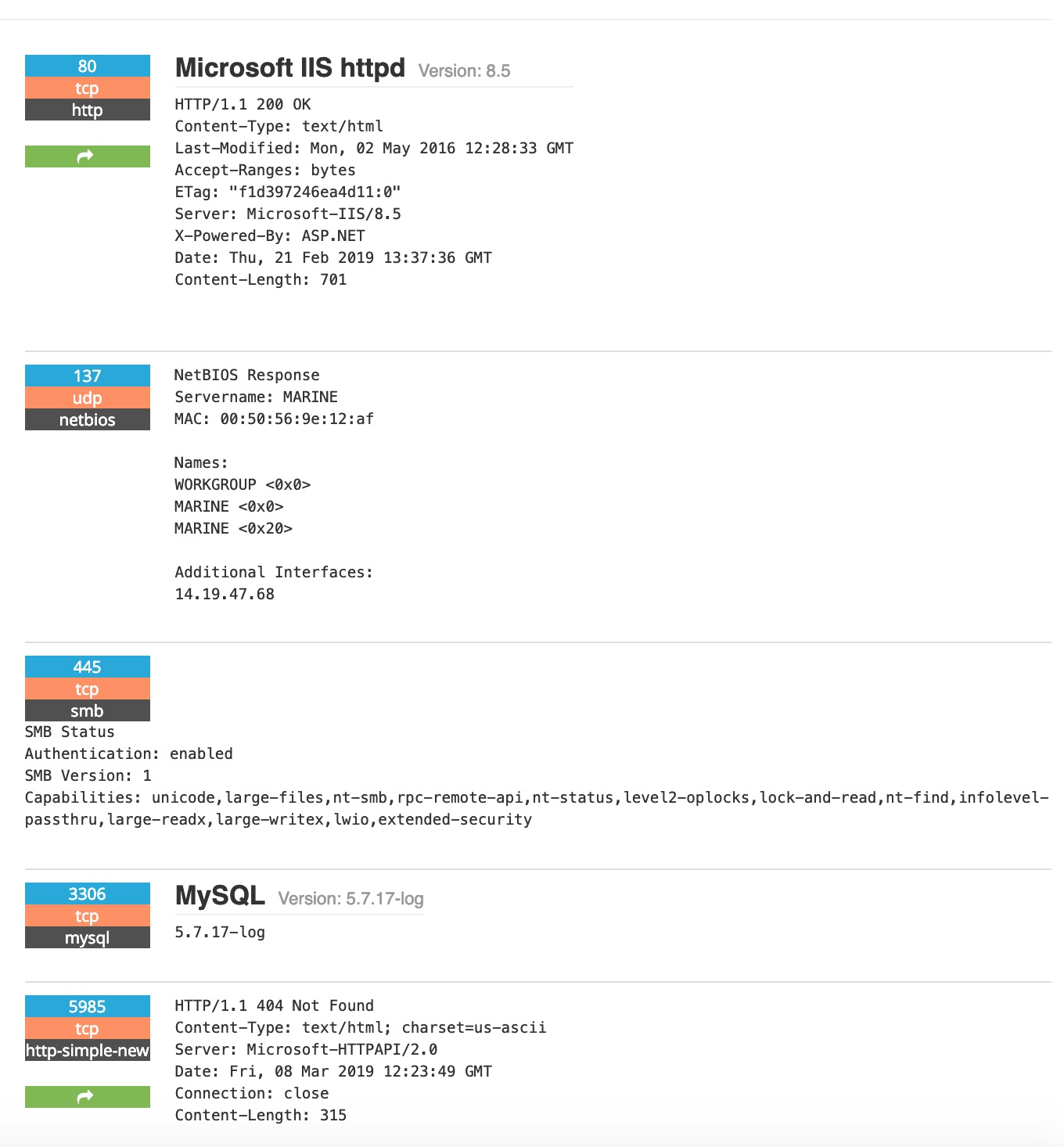1064x1147 pixels.
Task: Select the blue port 137 badge
Action: [x=87, y=376]
